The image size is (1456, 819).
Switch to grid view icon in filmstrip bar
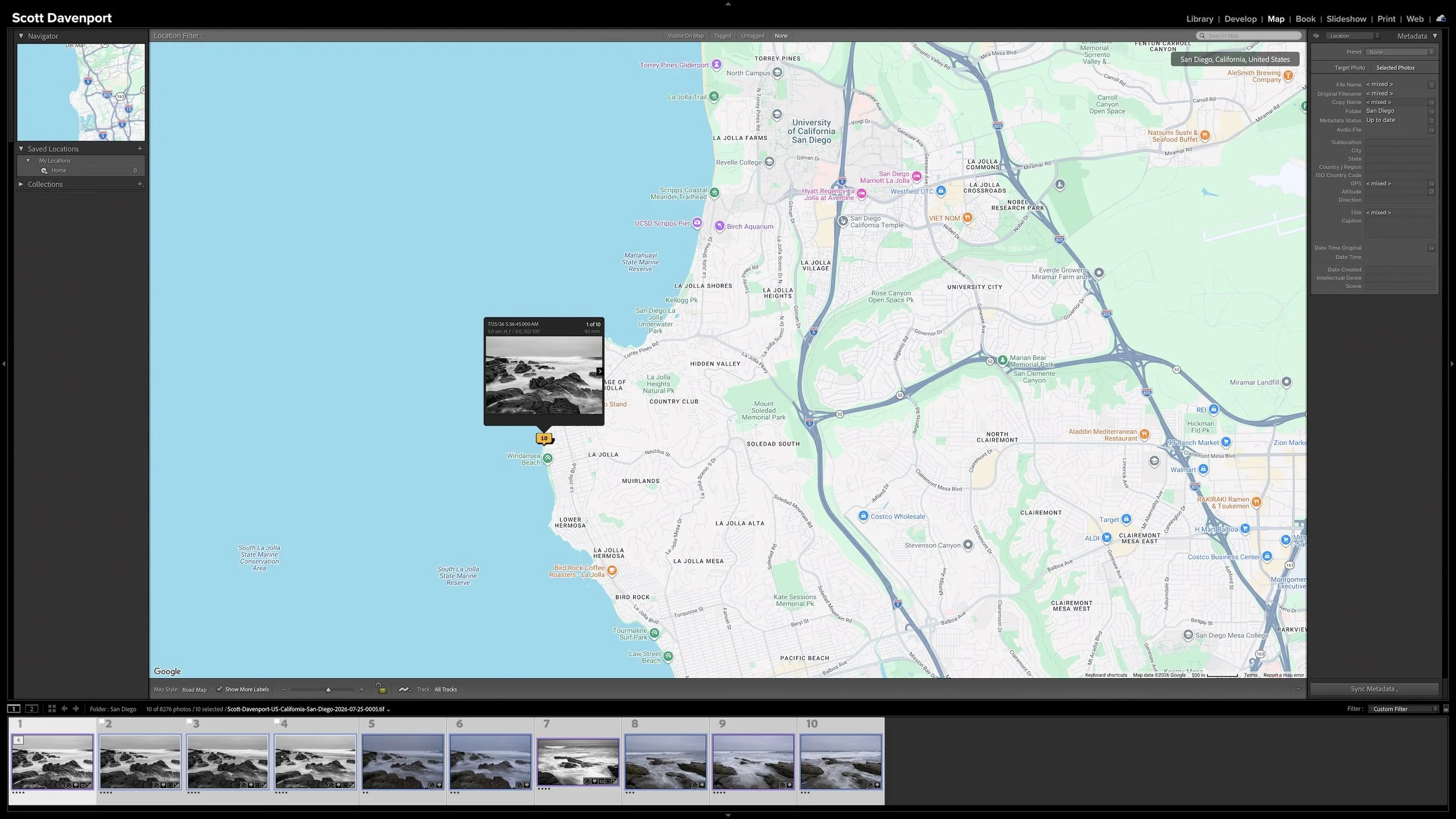pos(52,708)
